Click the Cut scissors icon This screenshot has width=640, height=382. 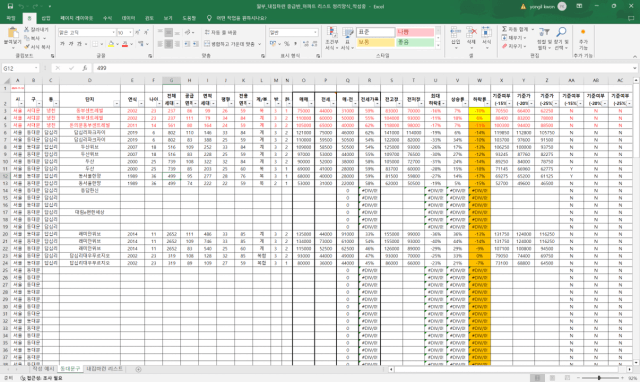pos(27,29)
